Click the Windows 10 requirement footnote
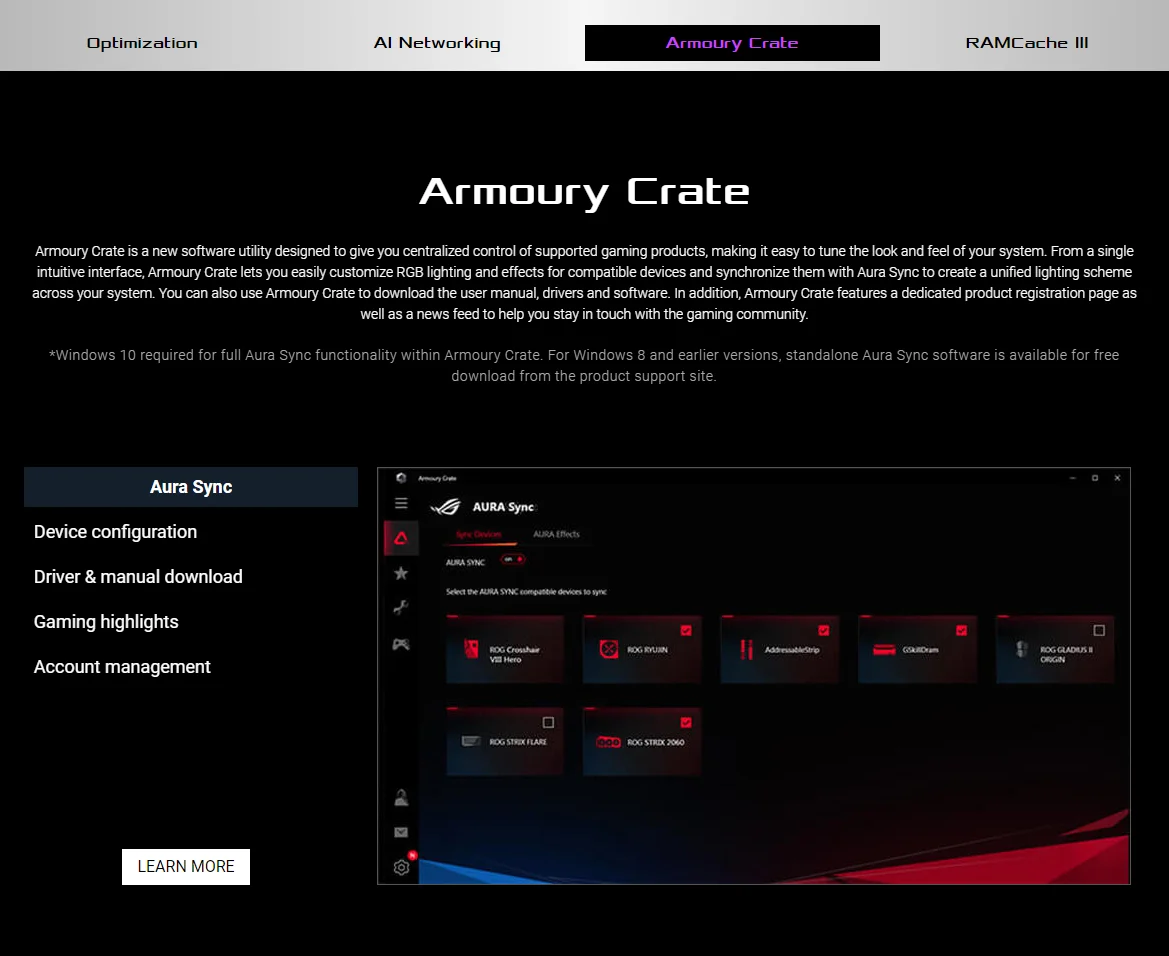 (584, 365)
